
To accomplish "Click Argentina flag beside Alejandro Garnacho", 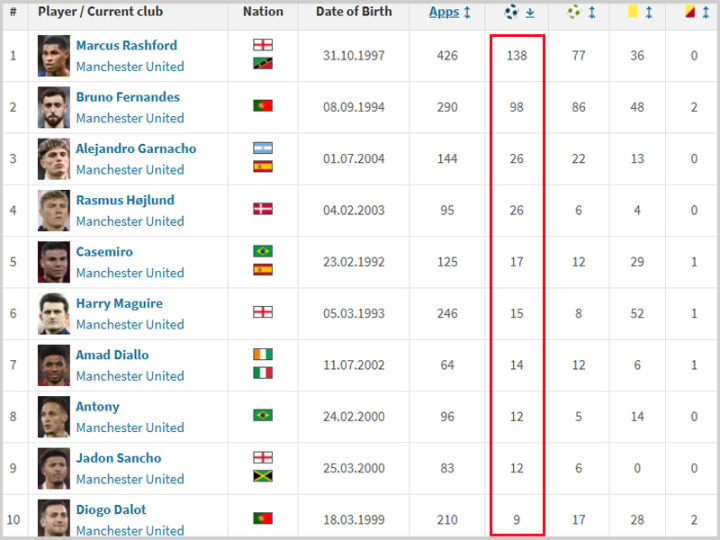I will click(263, 148).
